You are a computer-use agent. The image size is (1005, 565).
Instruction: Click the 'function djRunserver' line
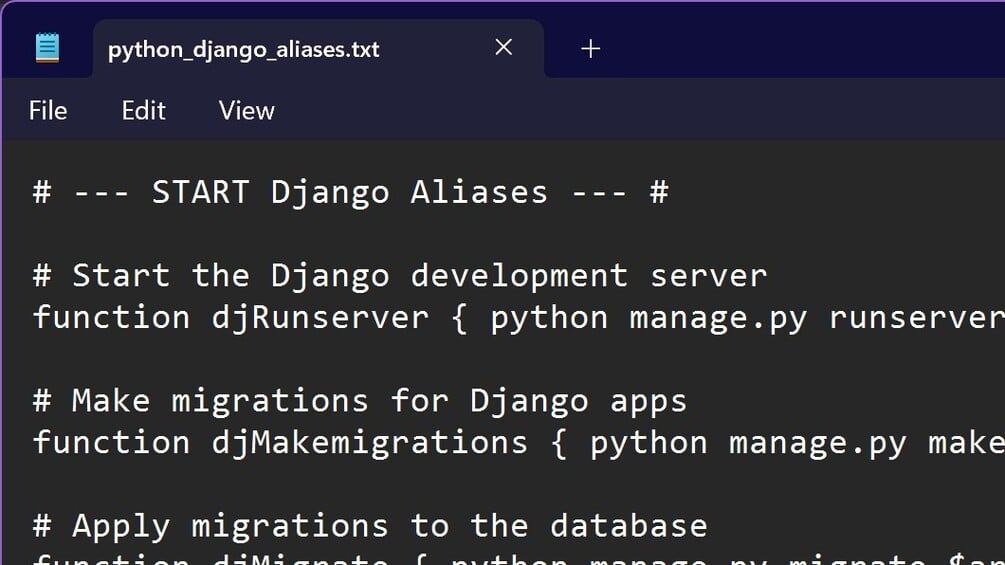[x=519, y=318]
